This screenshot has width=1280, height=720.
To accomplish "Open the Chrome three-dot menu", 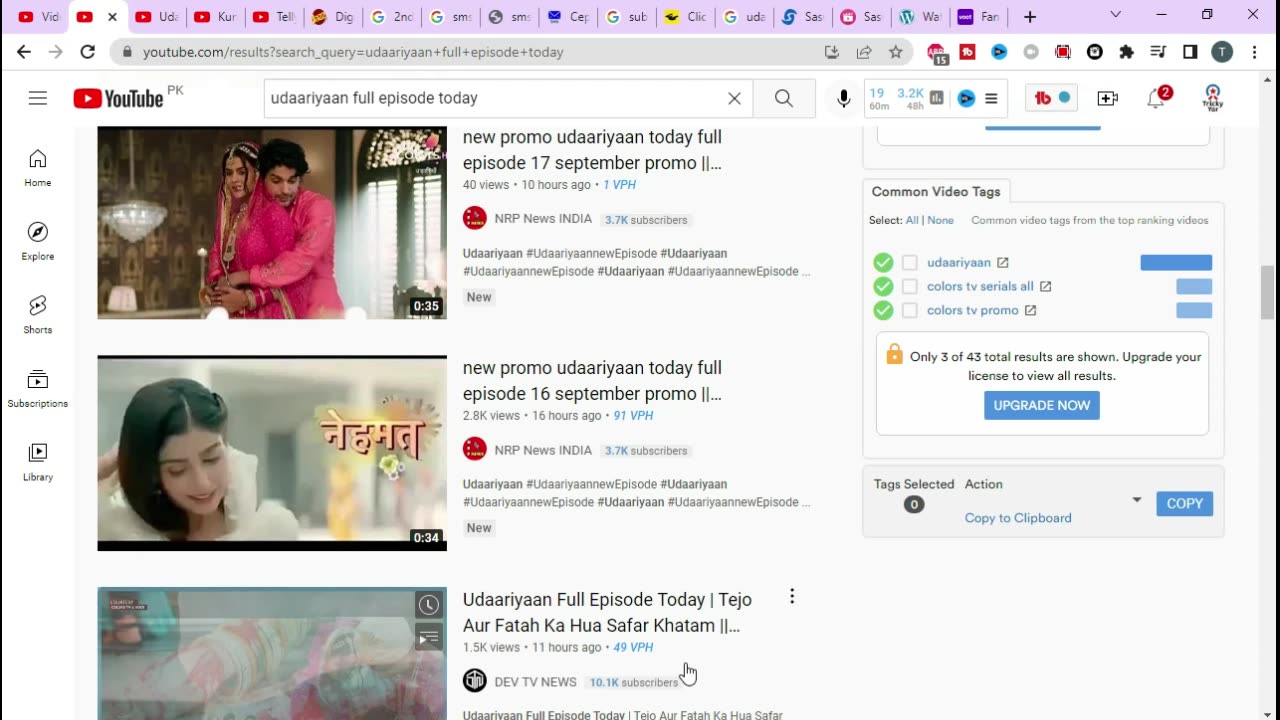I will pos(1254,52).
